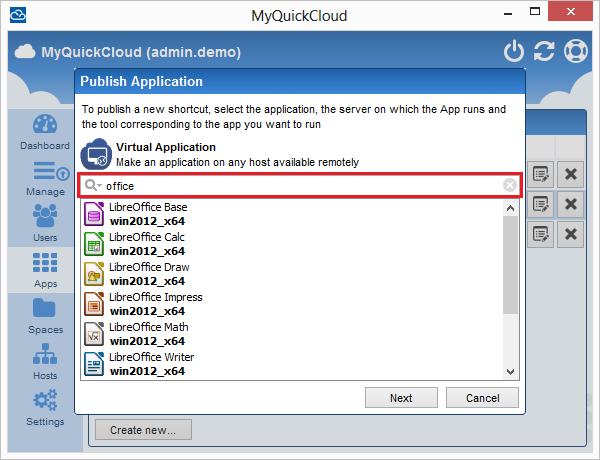Click the second delete X icon behind dialog
Screen dimensions: 600x460
point(571,204)
